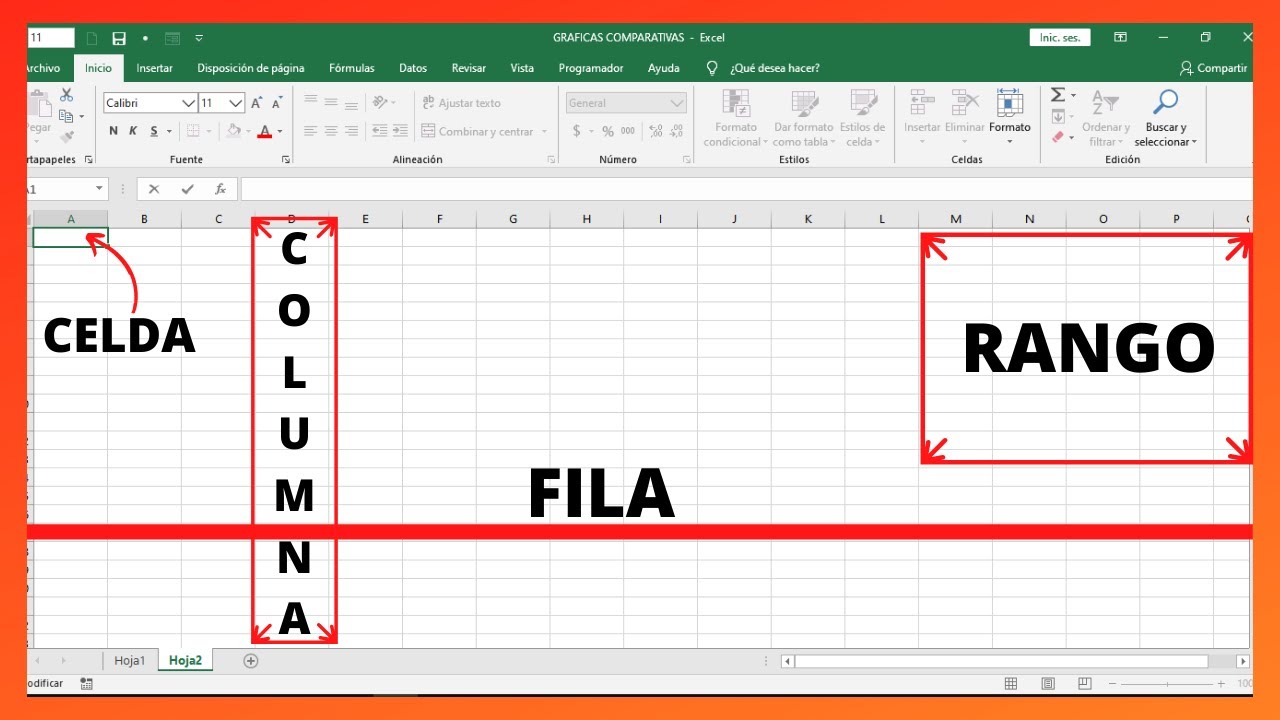Click the decrease indent icon
The image size is (1280, 720).
(x=379, y=131)
